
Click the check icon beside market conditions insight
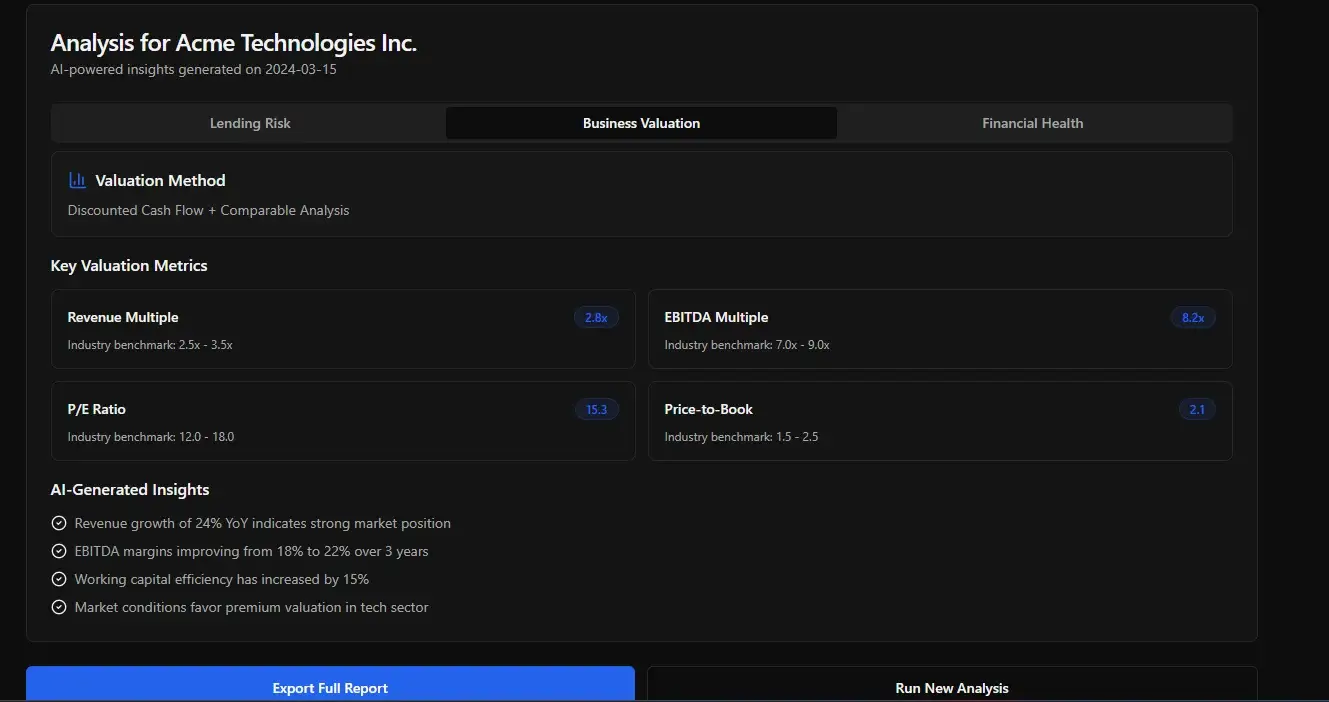pos(59,607)
